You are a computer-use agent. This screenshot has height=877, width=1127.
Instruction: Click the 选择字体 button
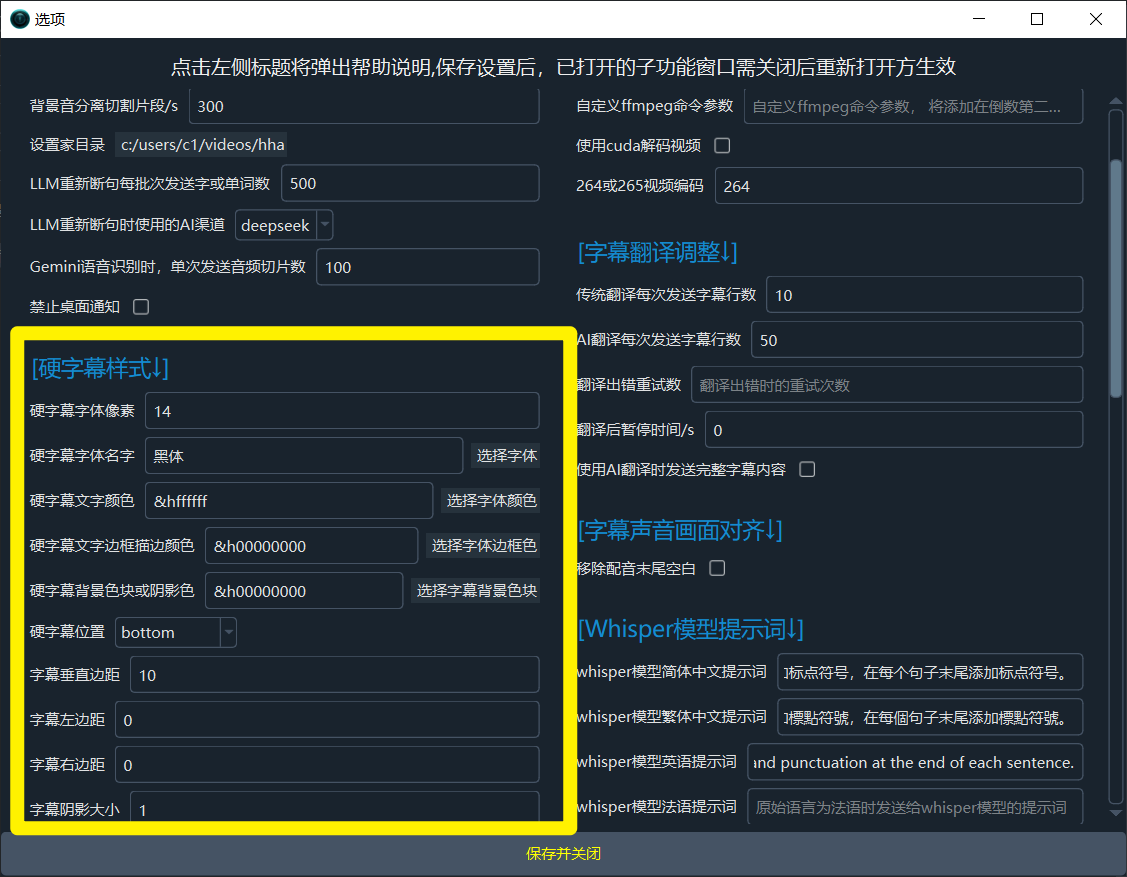506,456
